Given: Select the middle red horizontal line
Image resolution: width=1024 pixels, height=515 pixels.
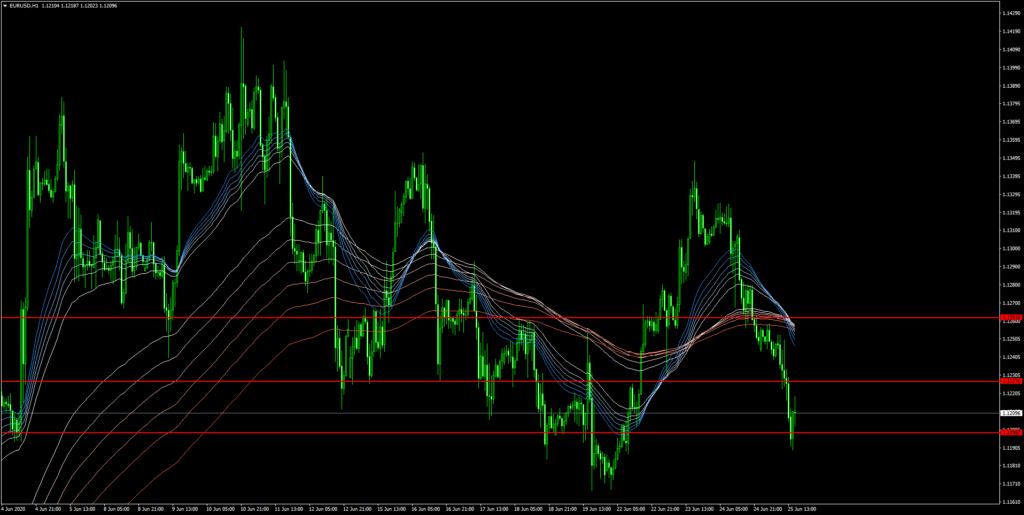Looking at the screenshot, I should [500, 381].
